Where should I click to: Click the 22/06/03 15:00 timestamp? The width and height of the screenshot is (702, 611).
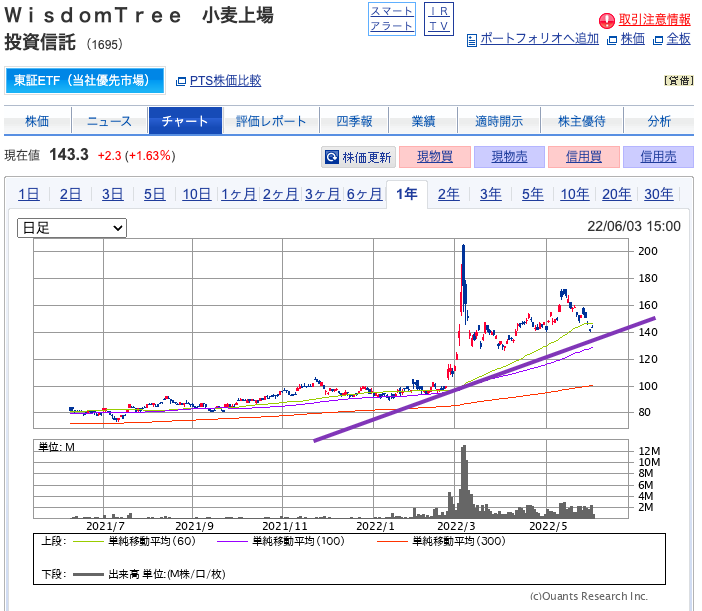pos(634,226)
